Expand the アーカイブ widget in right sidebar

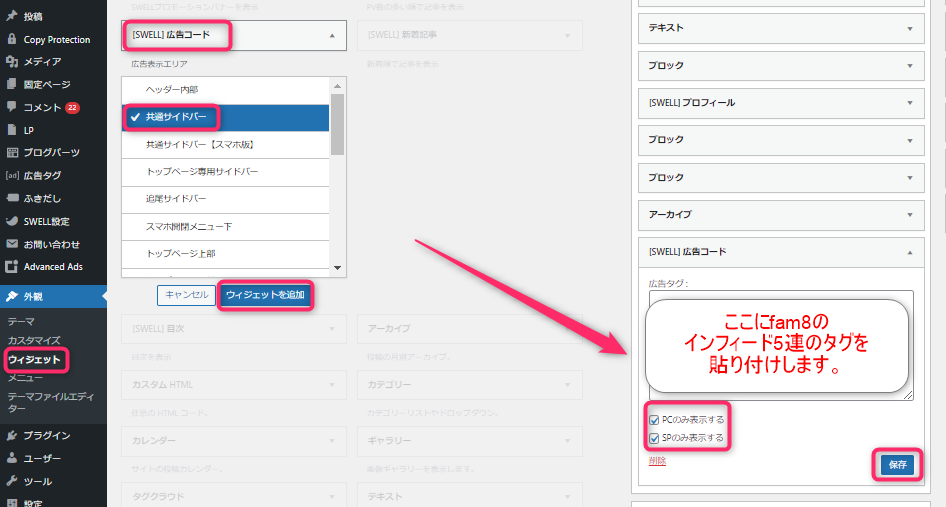[909, 214]
